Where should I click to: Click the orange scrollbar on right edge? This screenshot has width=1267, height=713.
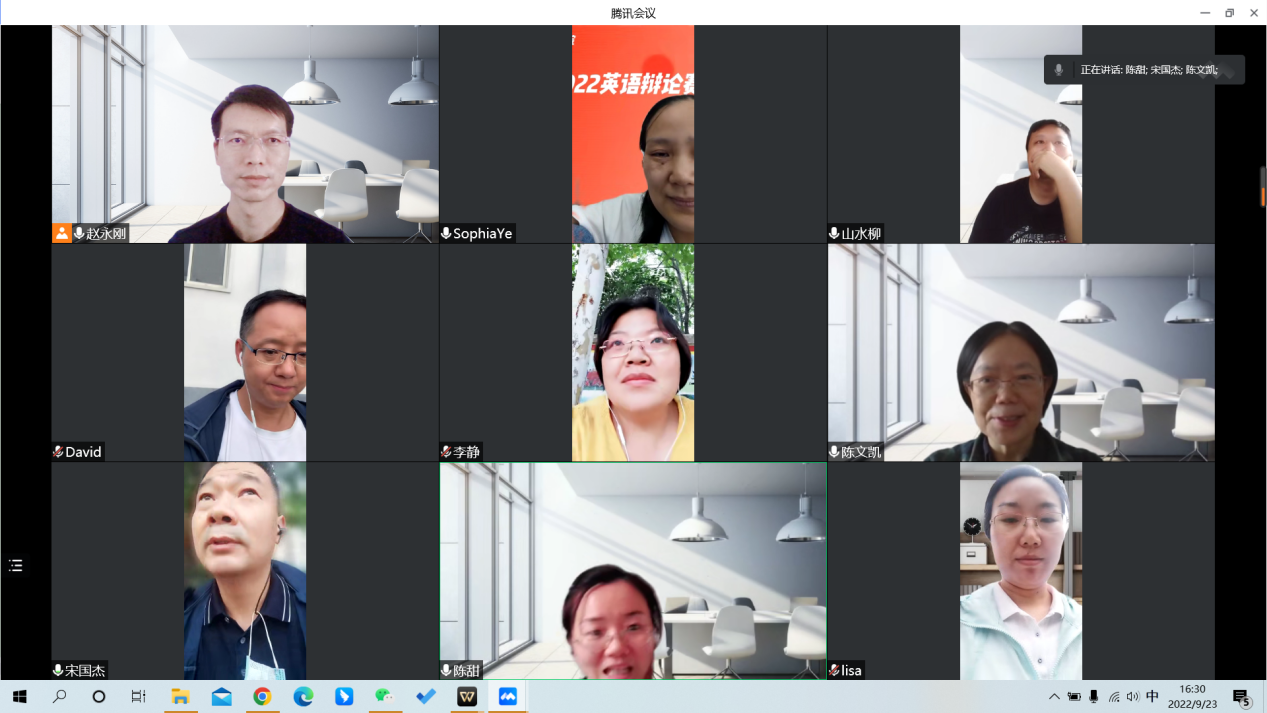1262,187
